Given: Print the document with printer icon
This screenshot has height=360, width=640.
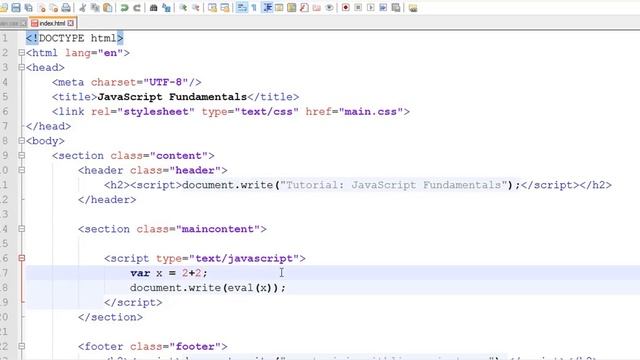Looking at the screenshot, I should [x=66, y=7].
